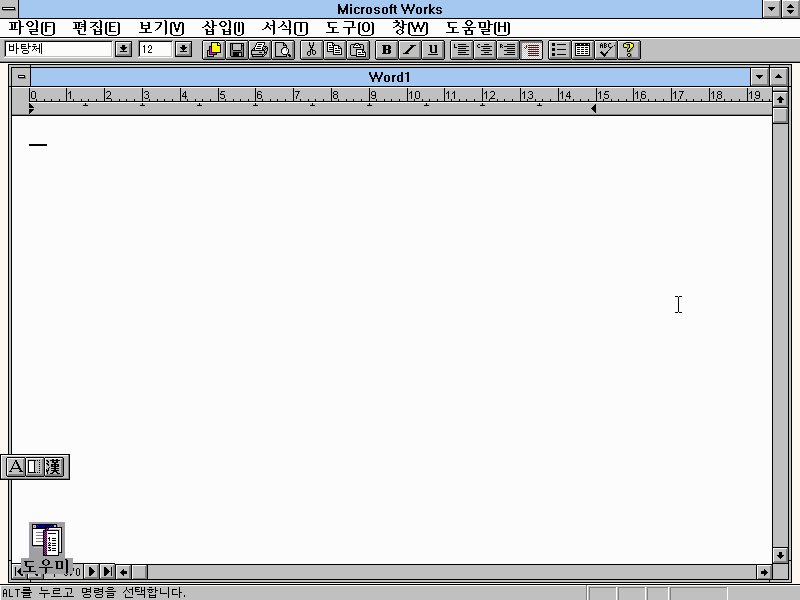Open the Works startup dialog toolbar icon
This screenshot has height=600, width=800.
214,49
